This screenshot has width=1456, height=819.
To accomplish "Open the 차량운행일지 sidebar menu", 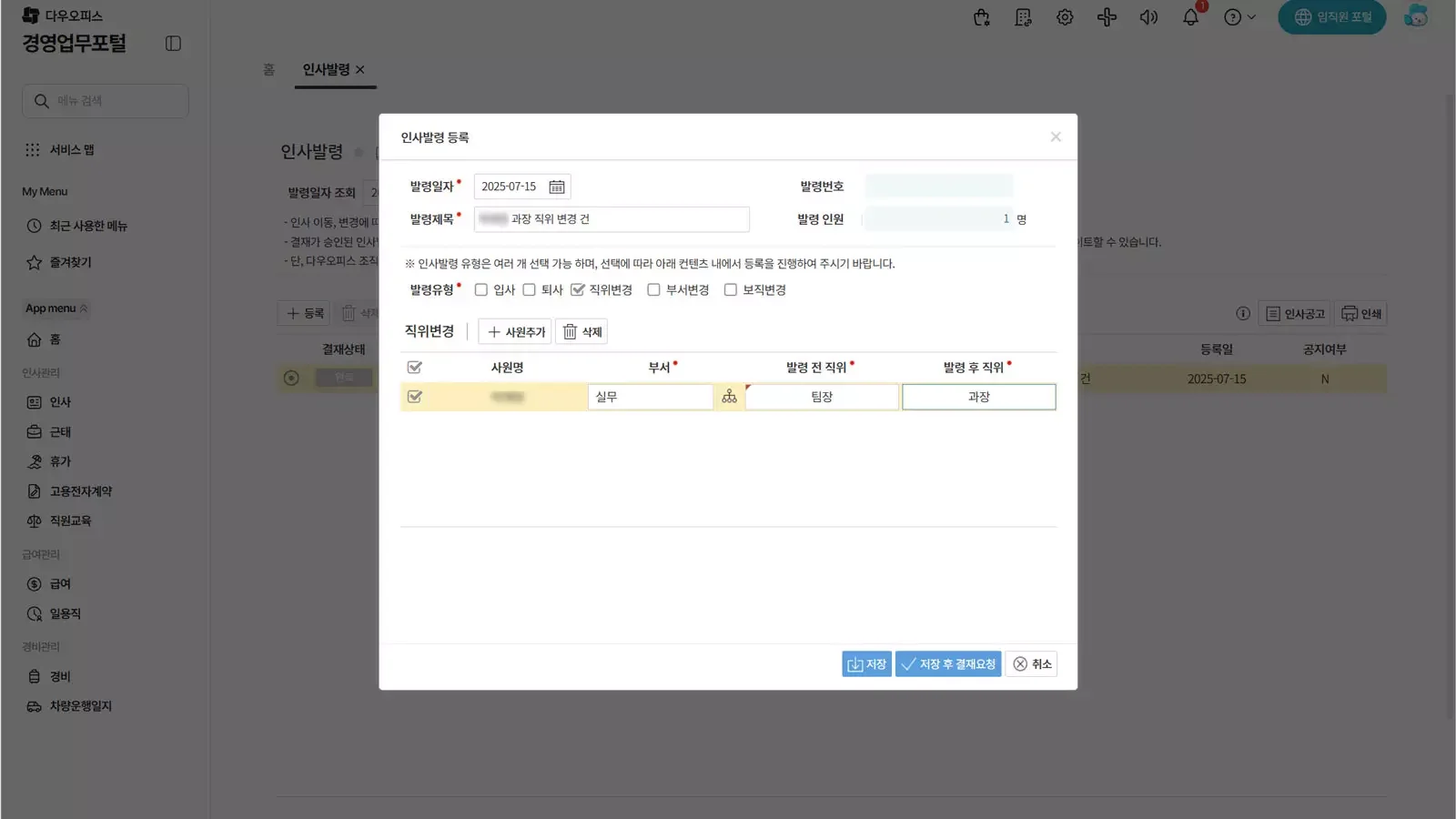I will [80, 706].
